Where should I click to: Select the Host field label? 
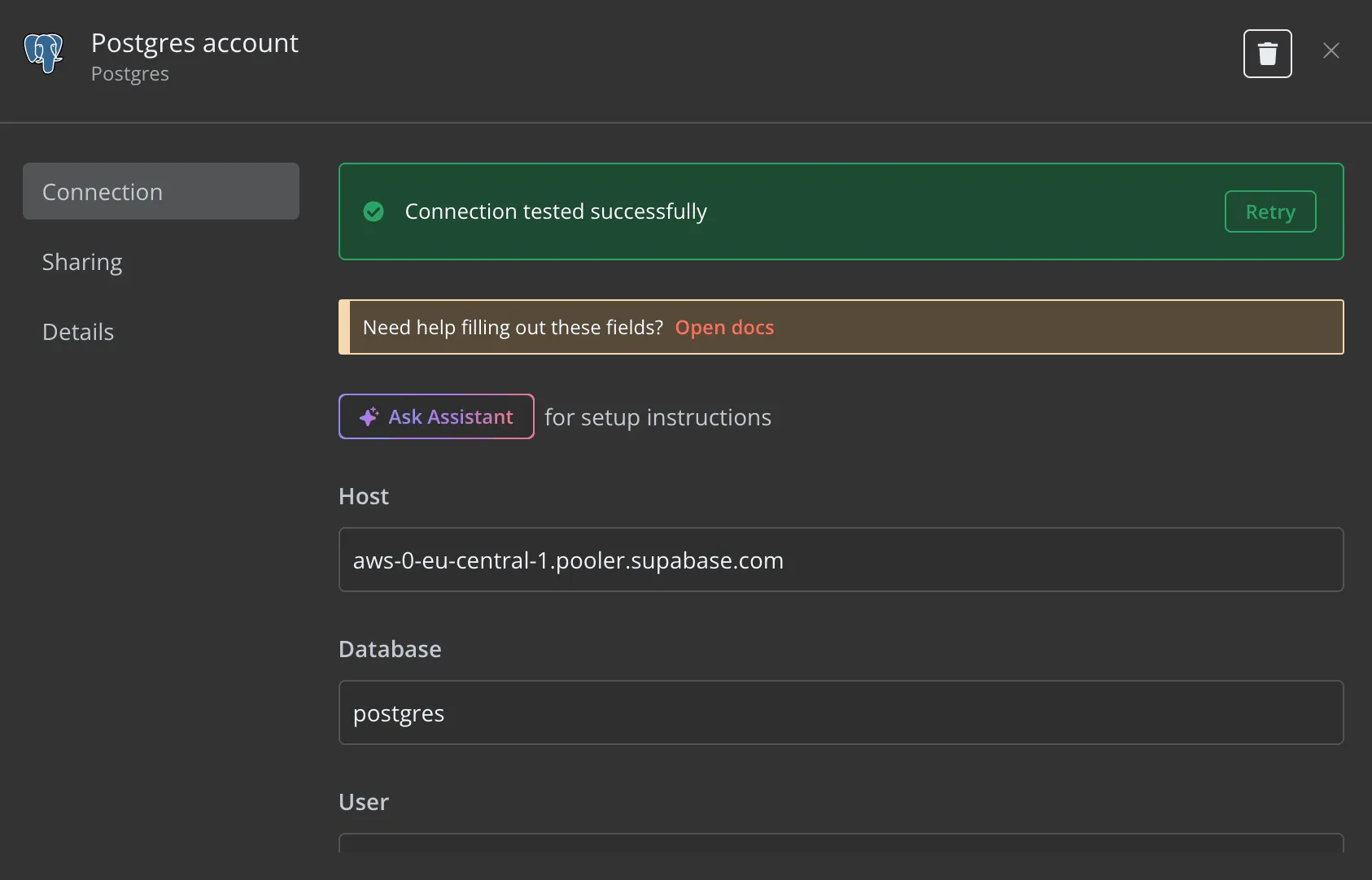364,496
